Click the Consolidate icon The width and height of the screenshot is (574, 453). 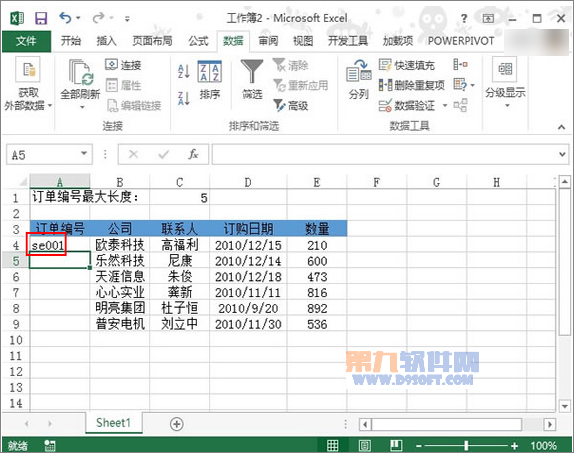point(461,64)
